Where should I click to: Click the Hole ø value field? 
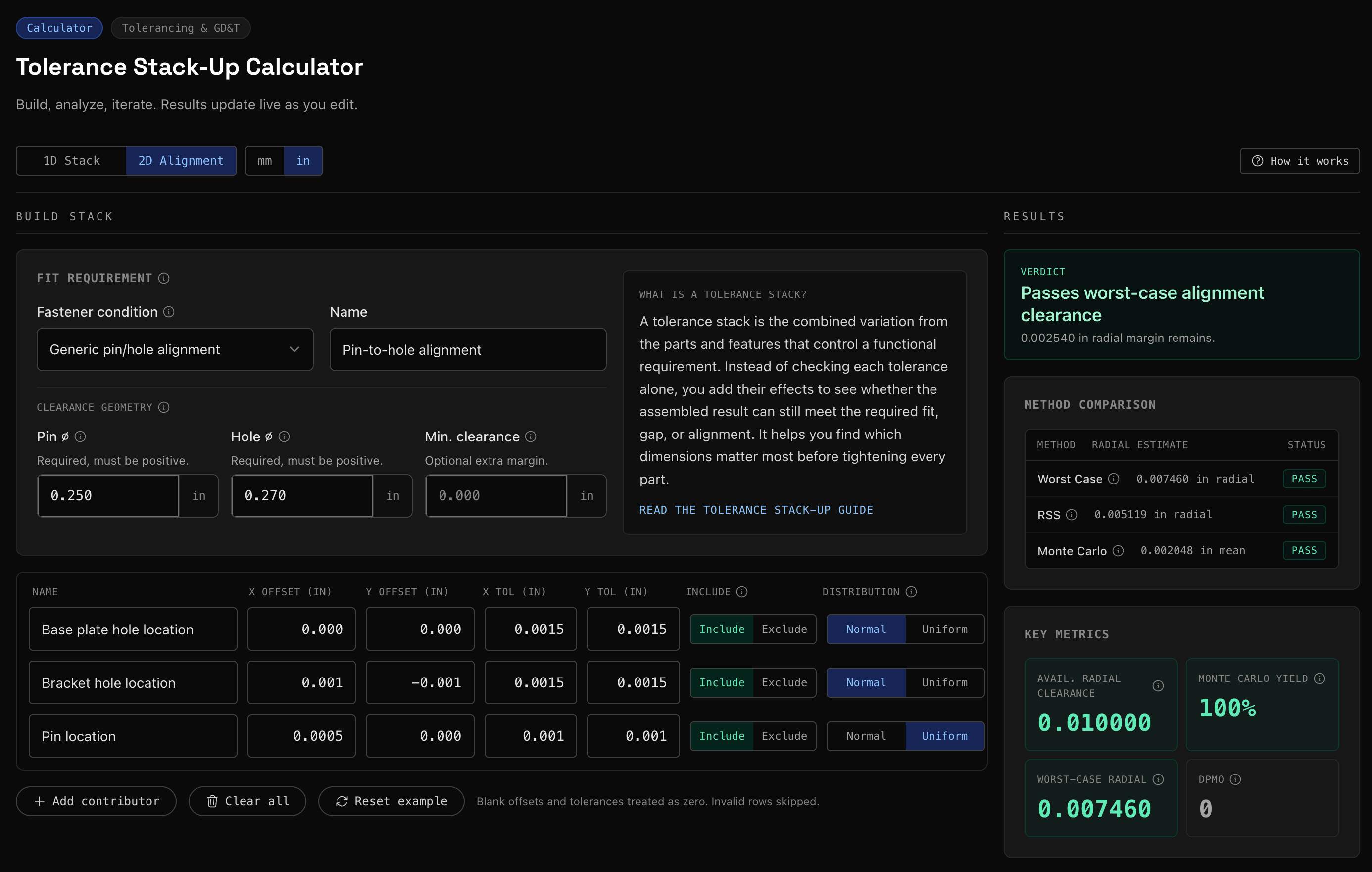[302, 495]
